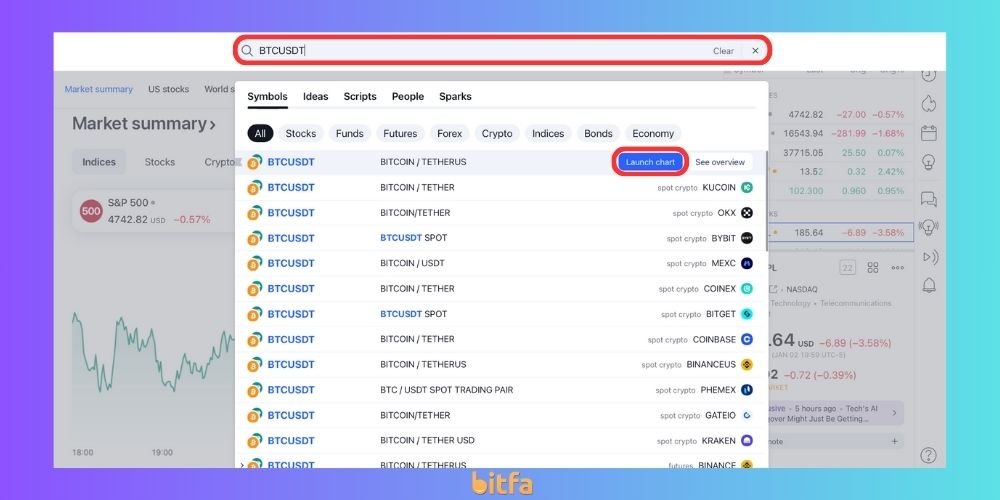Click the KRAKEN exchange logo icon
Screen dimensions: 1000x500
click(747, 441)
